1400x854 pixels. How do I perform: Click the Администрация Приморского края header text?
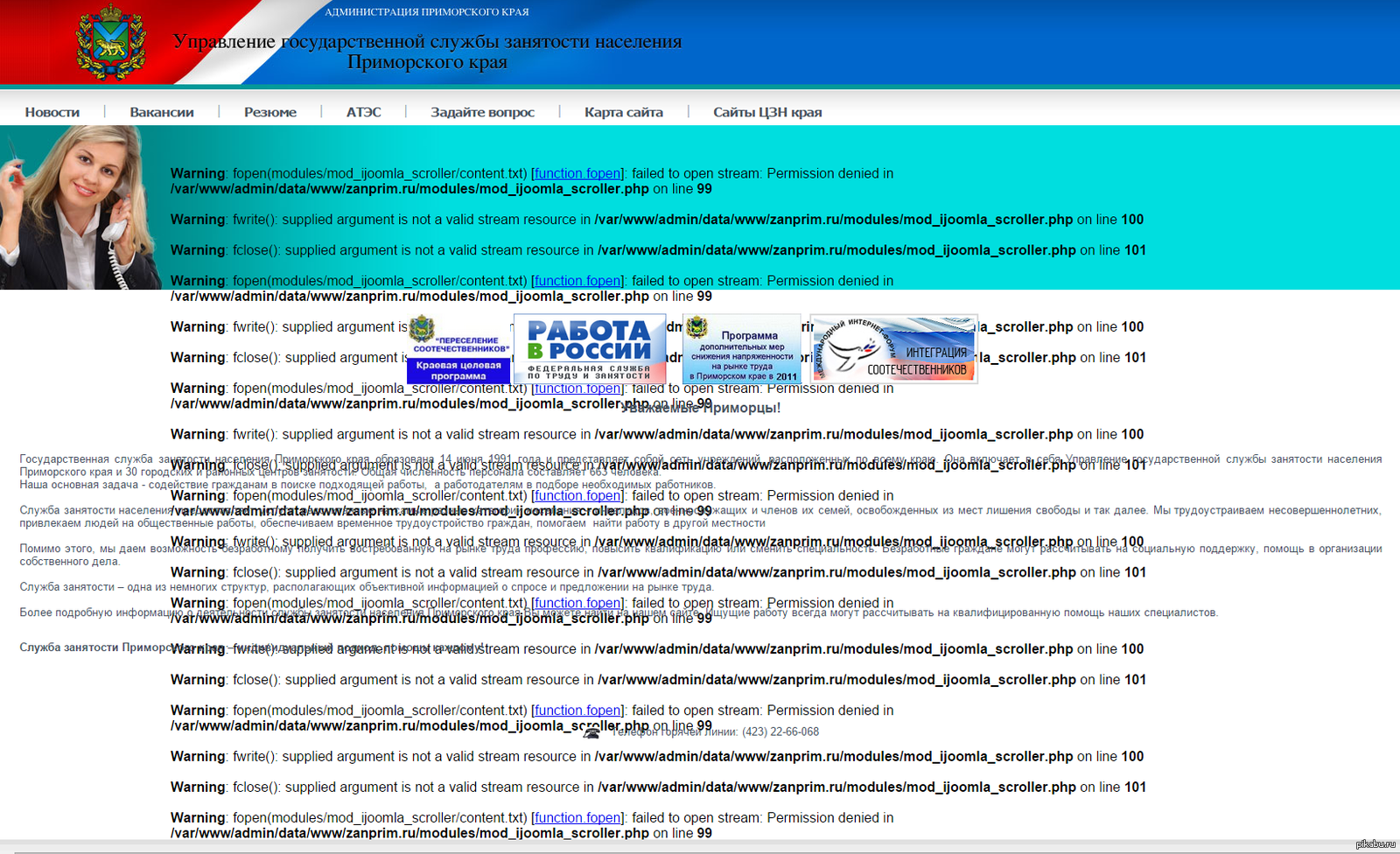[427, 12]
